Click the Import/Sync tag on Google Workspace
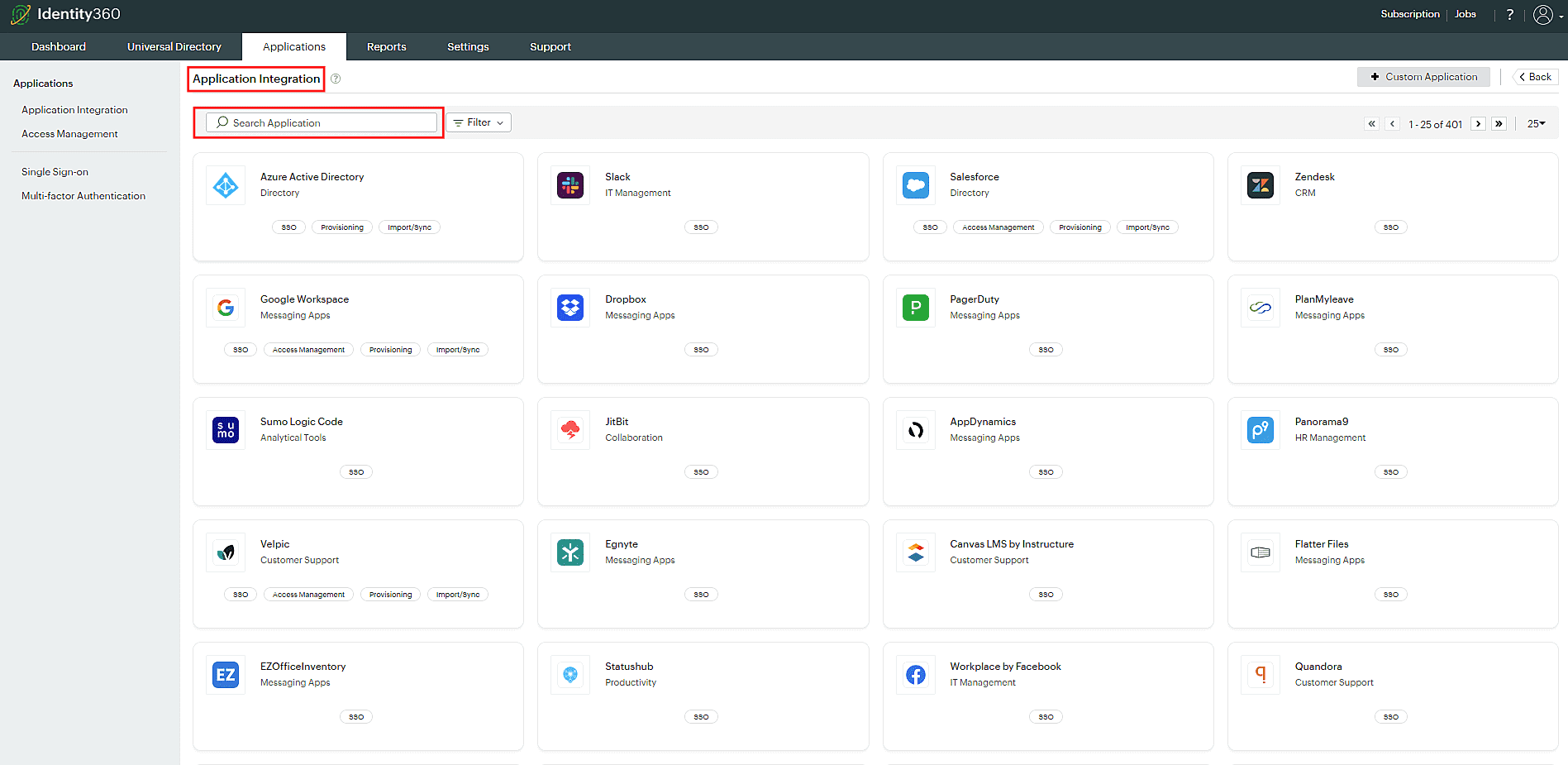Screen dimensions: 1568x765 pyautogui.click(x=458, y=350)
